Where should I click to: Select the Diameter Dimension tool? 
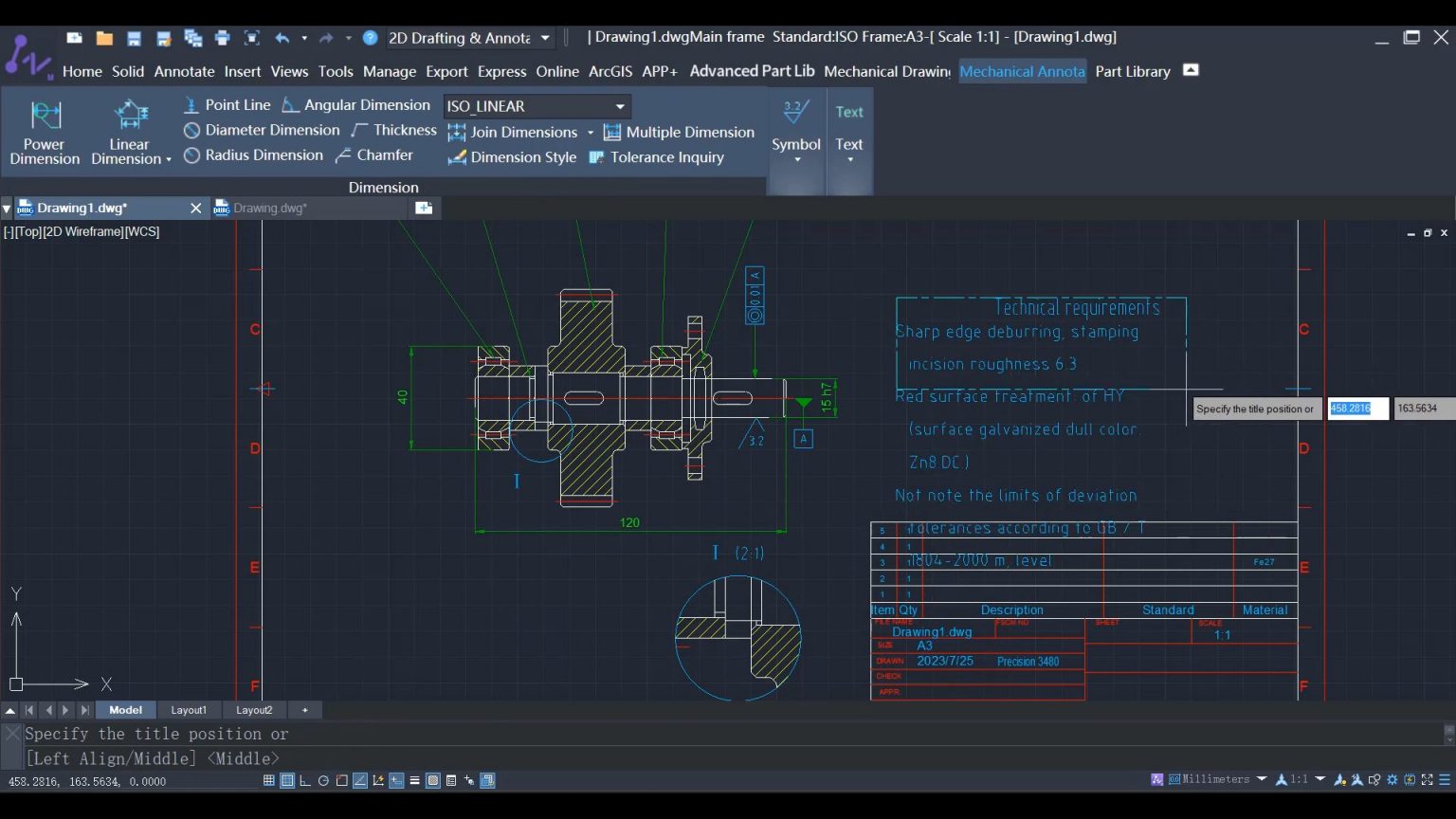(x=262, y=131)
